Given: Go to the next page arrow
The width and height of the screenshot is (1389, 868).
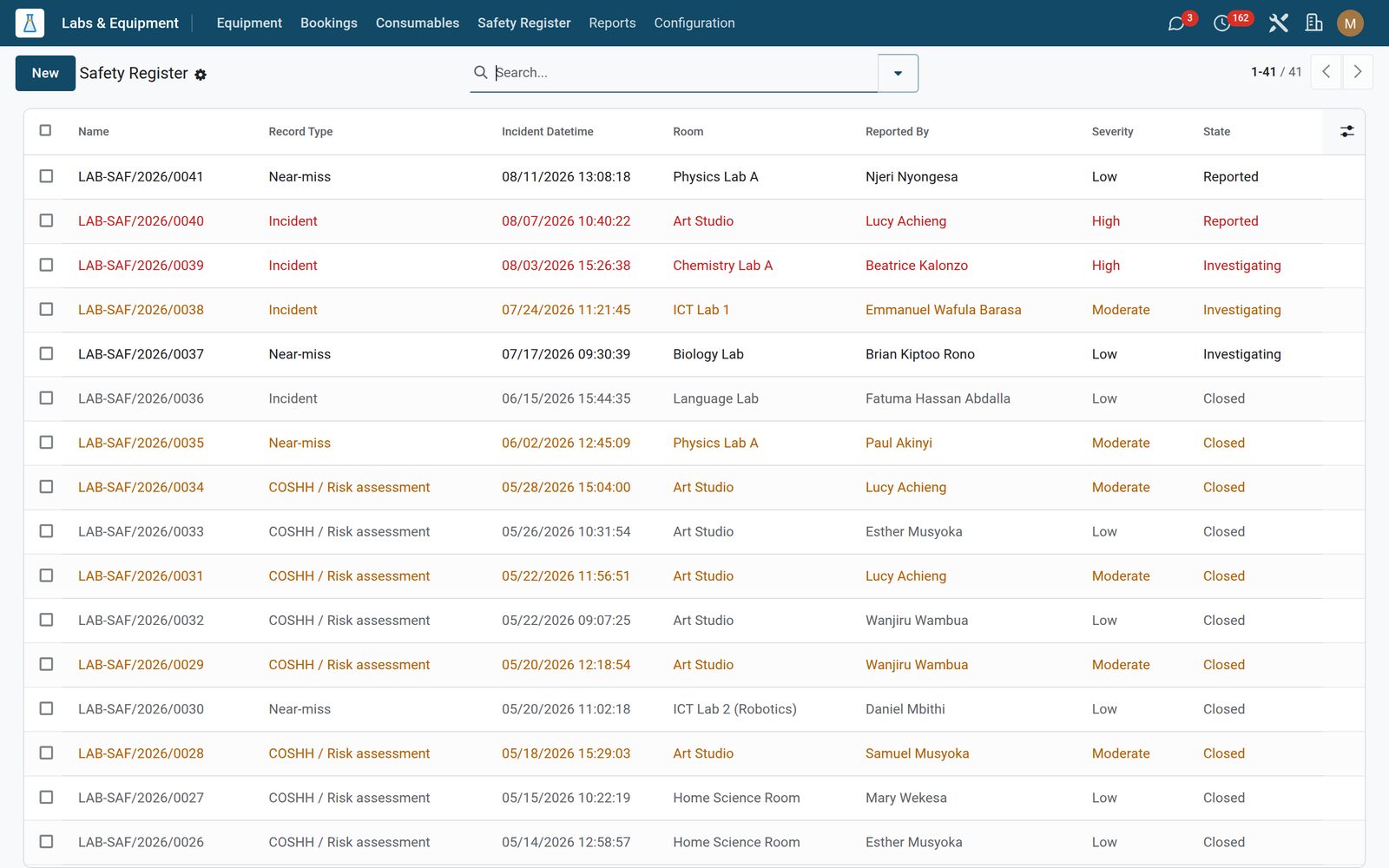Looking at the screenshot, I should [1358, 72].
